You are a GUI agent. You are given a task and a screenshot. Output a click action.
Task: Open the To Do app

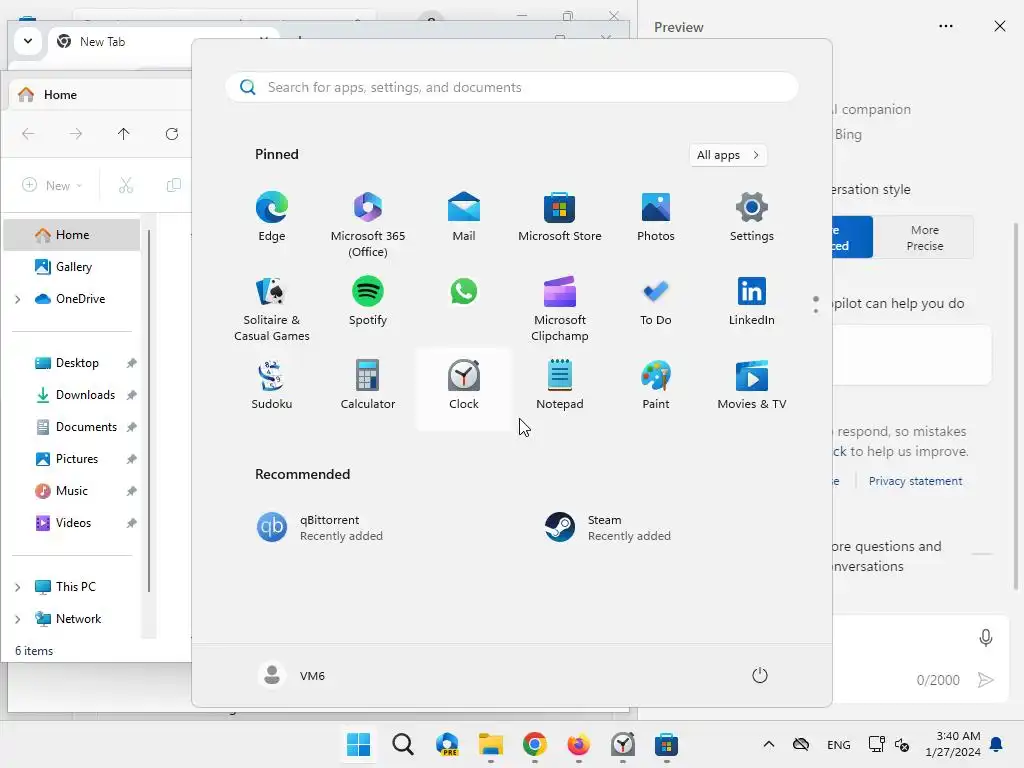(656, 301)
